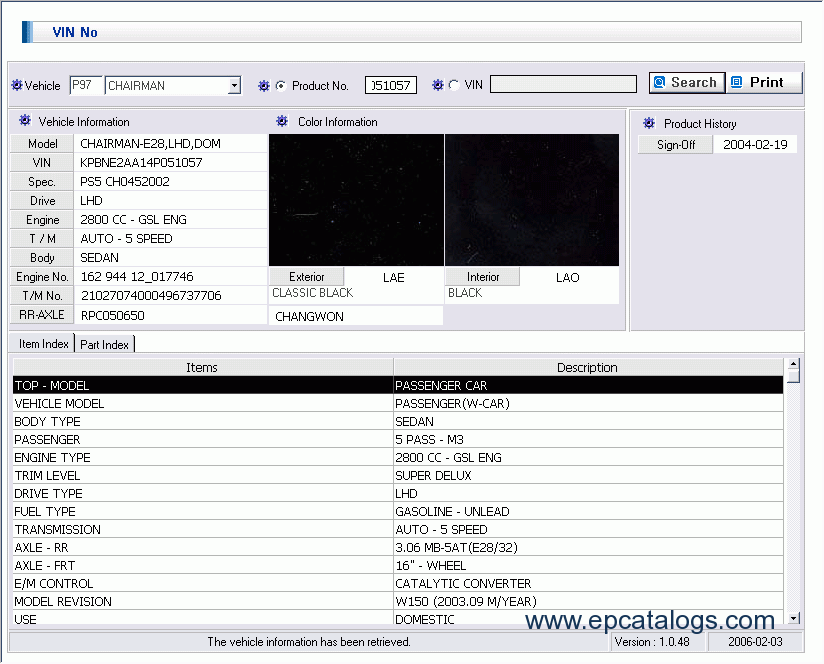Screen dimensions: 824x664
Task: Click the interior Black color swatch
Action: [532, 200]
